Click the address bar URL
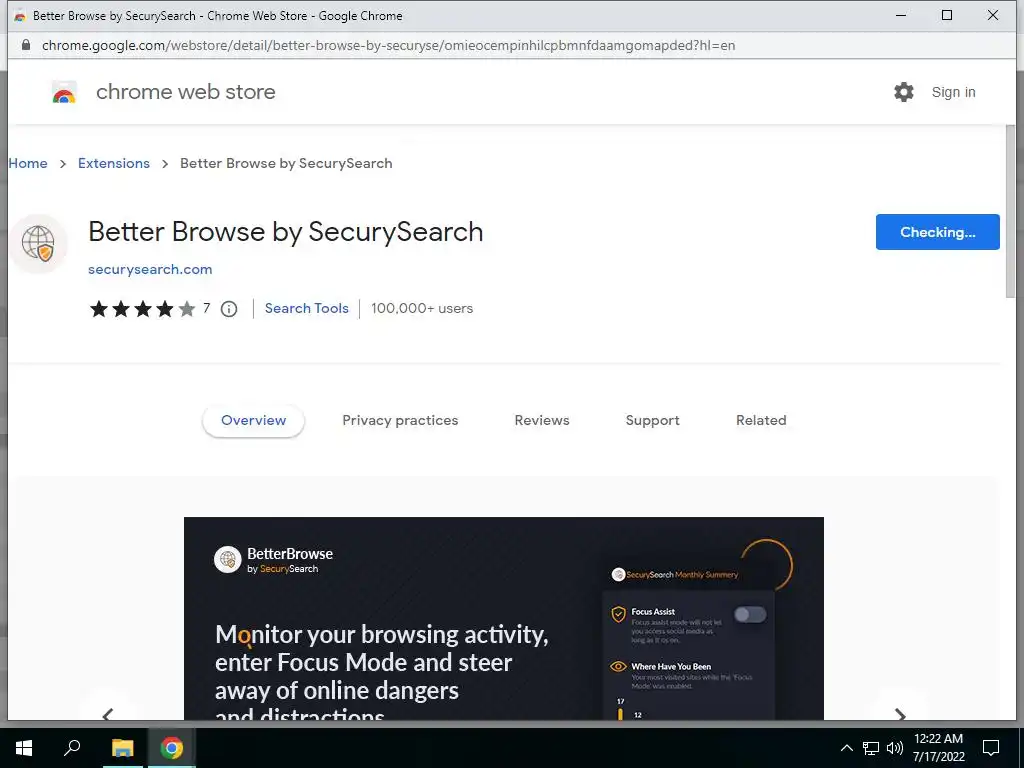The image size is (1024, 768). click(x=389, y=46)
